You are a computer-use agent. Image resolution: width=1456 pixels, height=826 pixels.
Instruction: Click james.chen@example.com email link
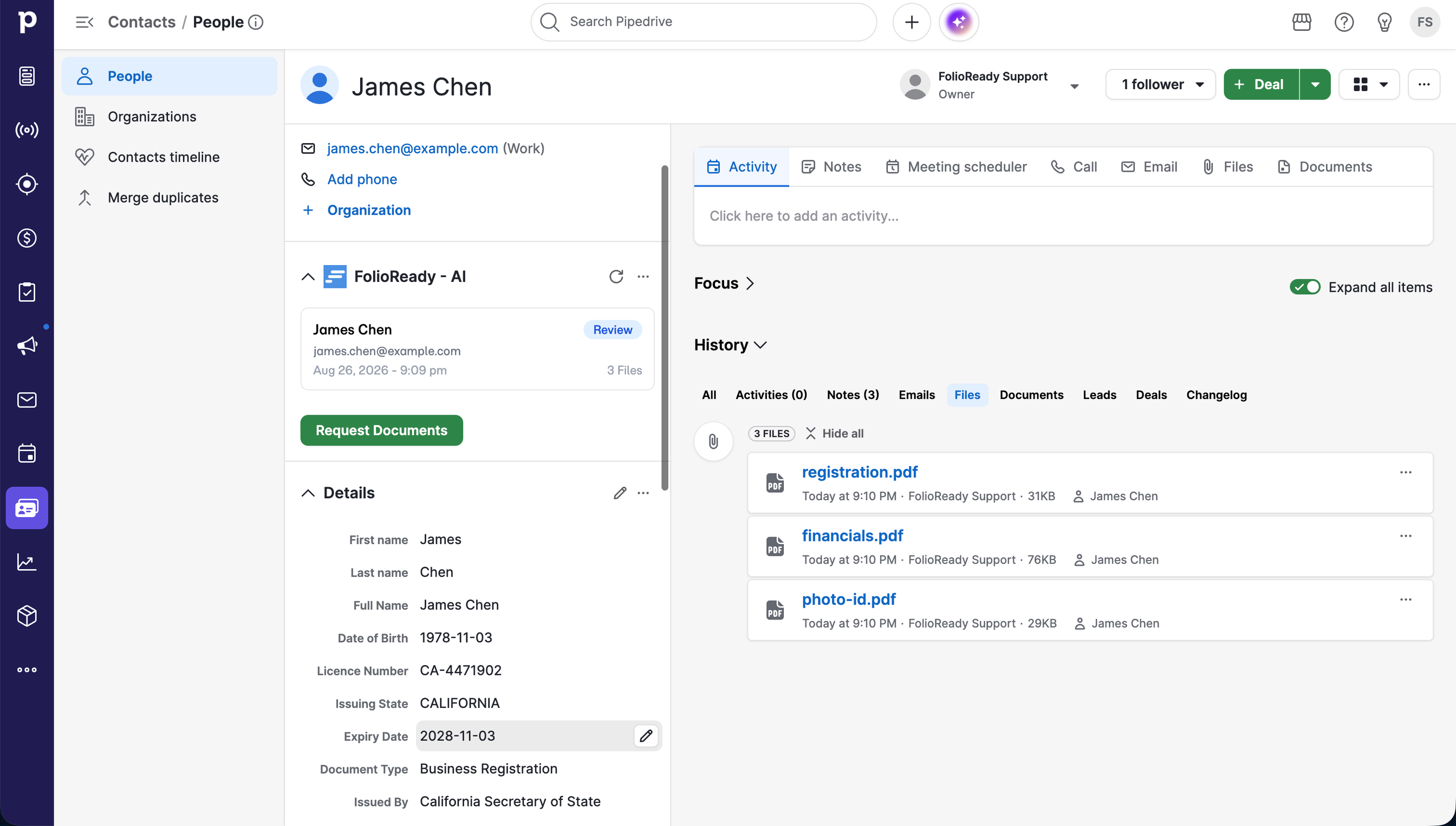pos(412,149)
